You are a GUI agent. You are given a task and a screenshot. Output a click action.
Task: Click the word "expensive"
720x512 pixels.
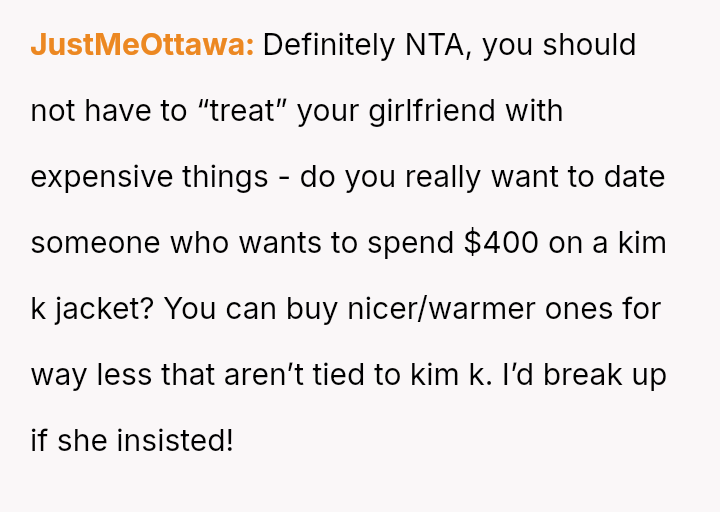click(100, 177)
